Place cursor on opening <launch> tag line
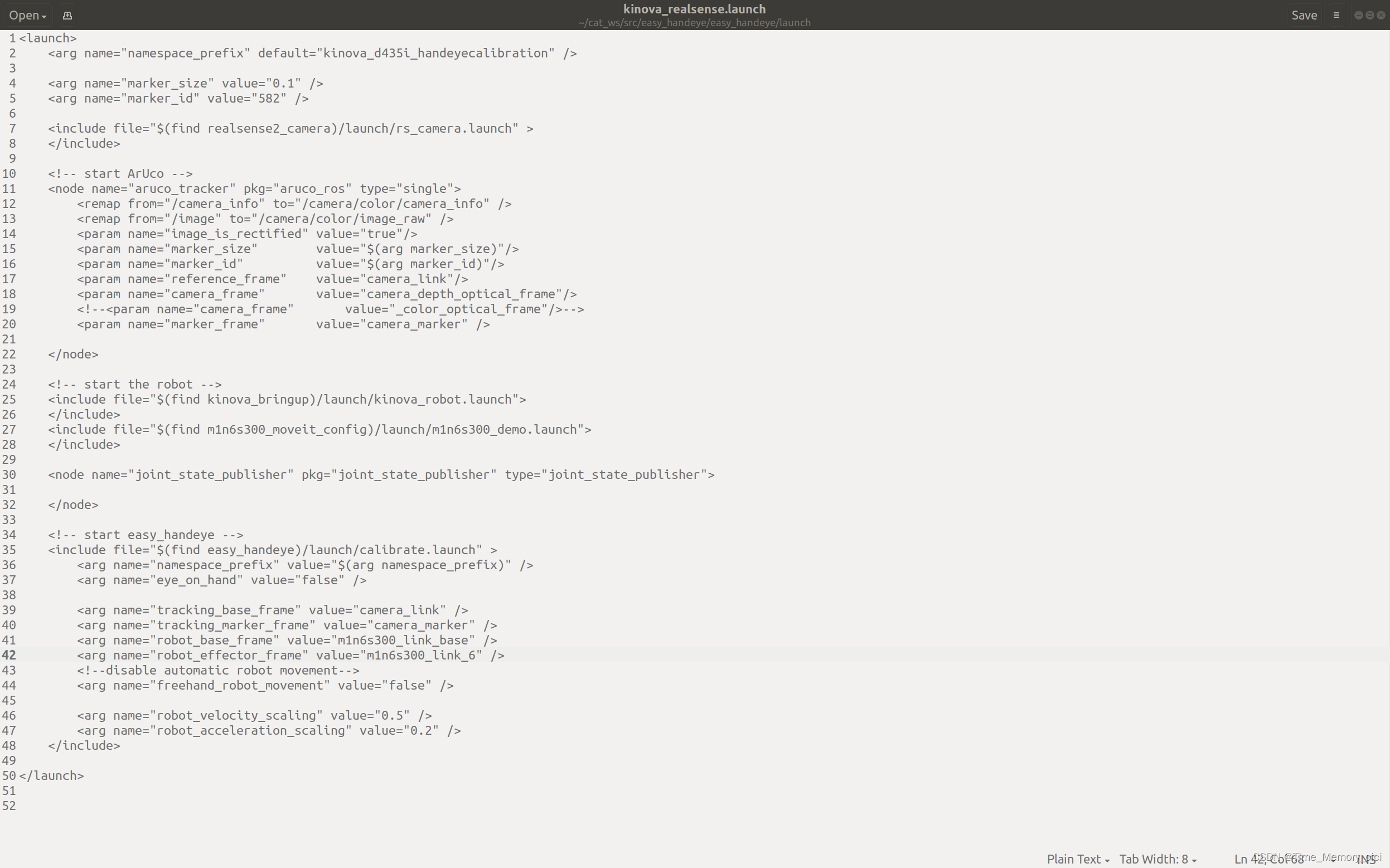The width and height of the screenshot is (1390, 868). 47,38
